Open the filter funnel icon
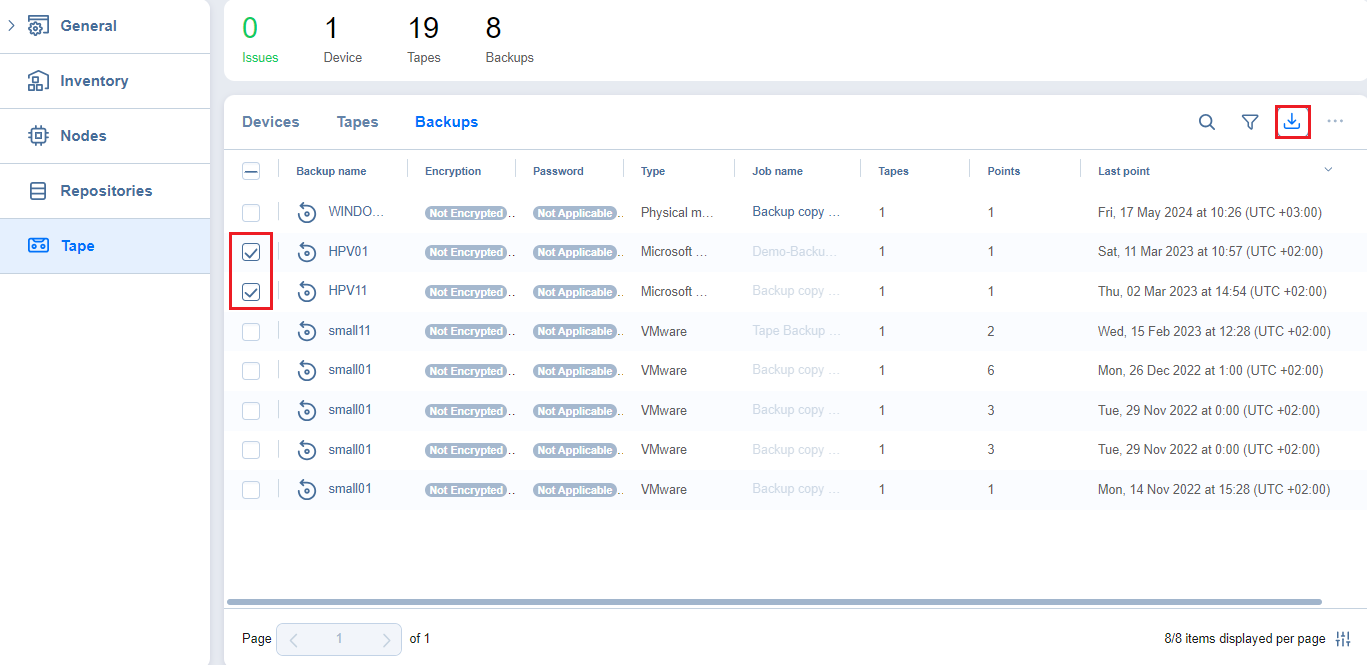The image size is (1367, 665). coord(1250,122)
